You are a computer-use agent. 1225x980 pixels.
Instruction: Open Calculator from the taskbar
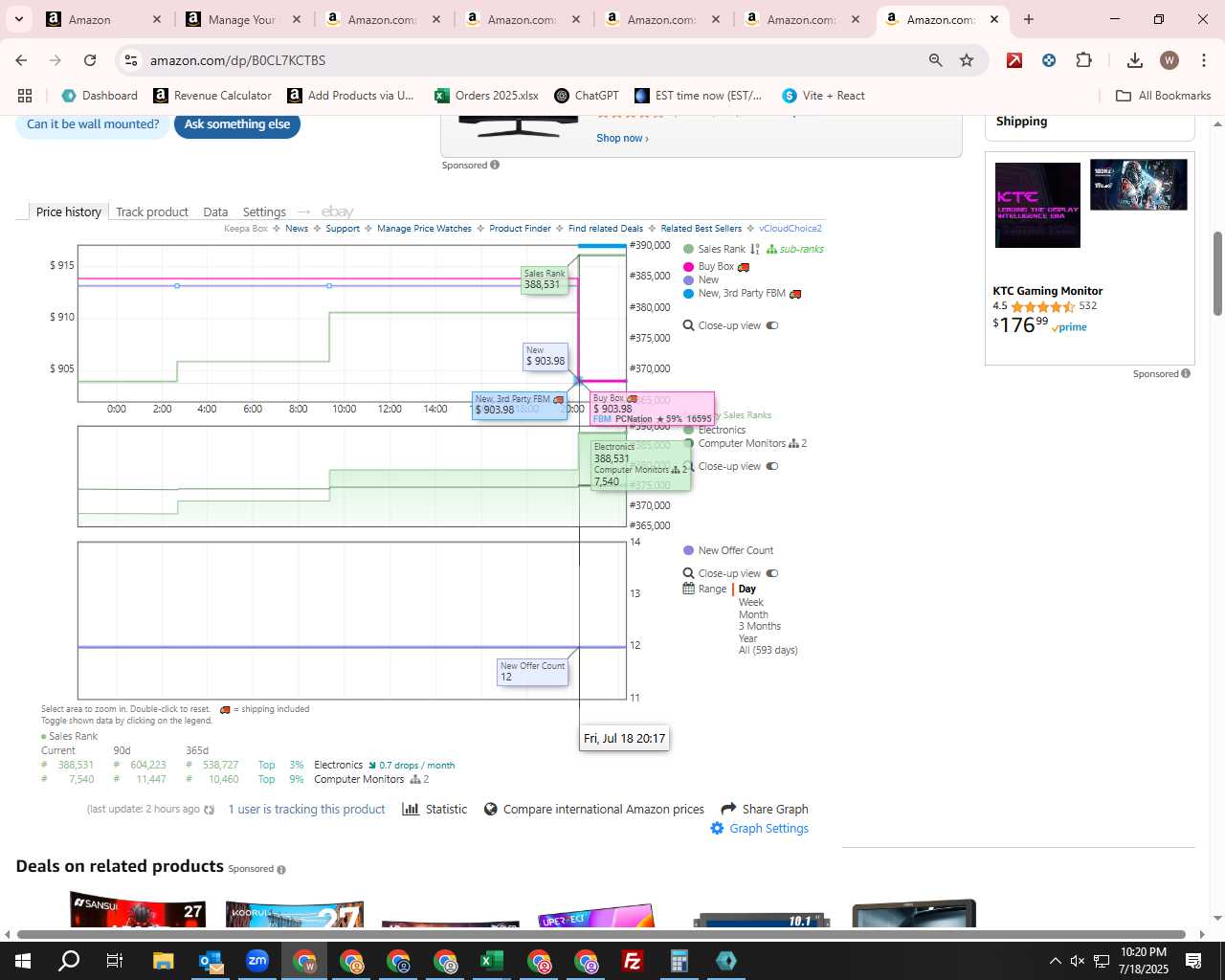pos(679,961)
